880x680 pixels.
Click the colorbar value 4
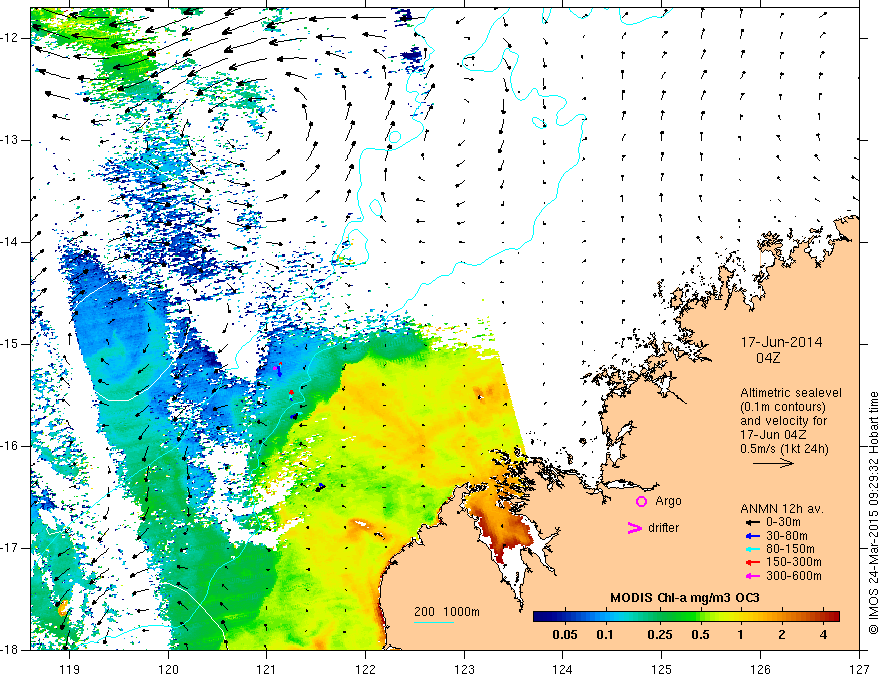(823, 635)
